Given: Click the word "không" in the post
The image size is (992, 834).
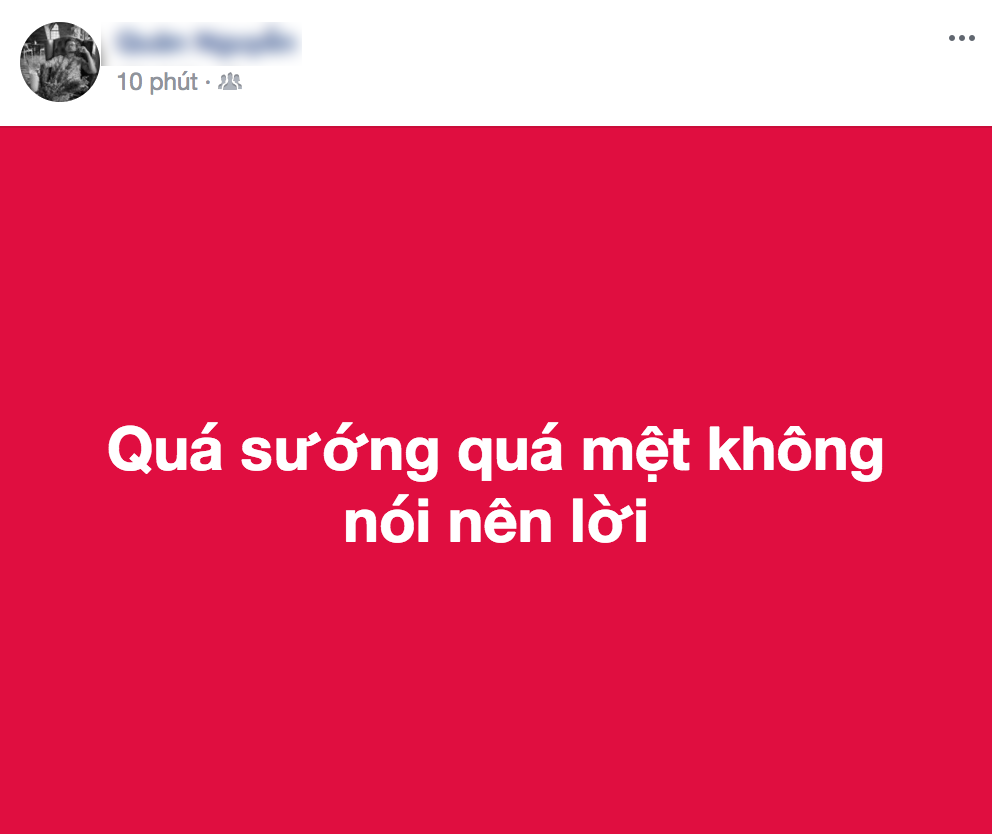Looking at the screenshot, I should (x=795, y=451).
